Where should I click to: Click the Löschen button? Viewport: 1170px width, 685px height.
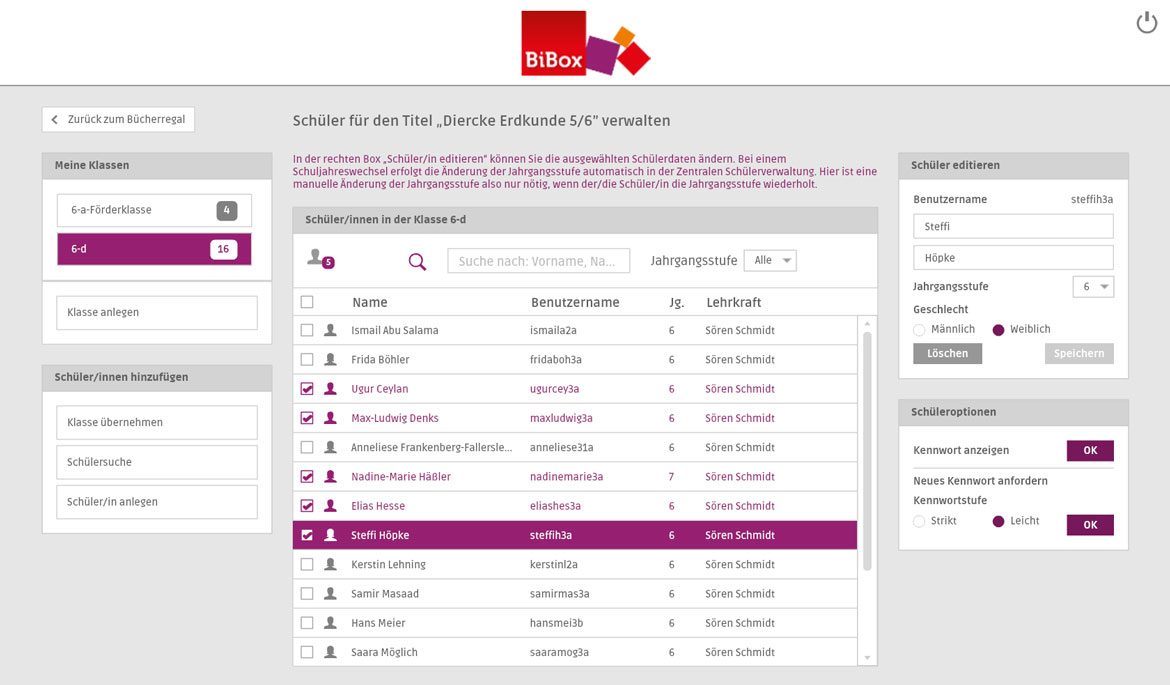(947, 354)
